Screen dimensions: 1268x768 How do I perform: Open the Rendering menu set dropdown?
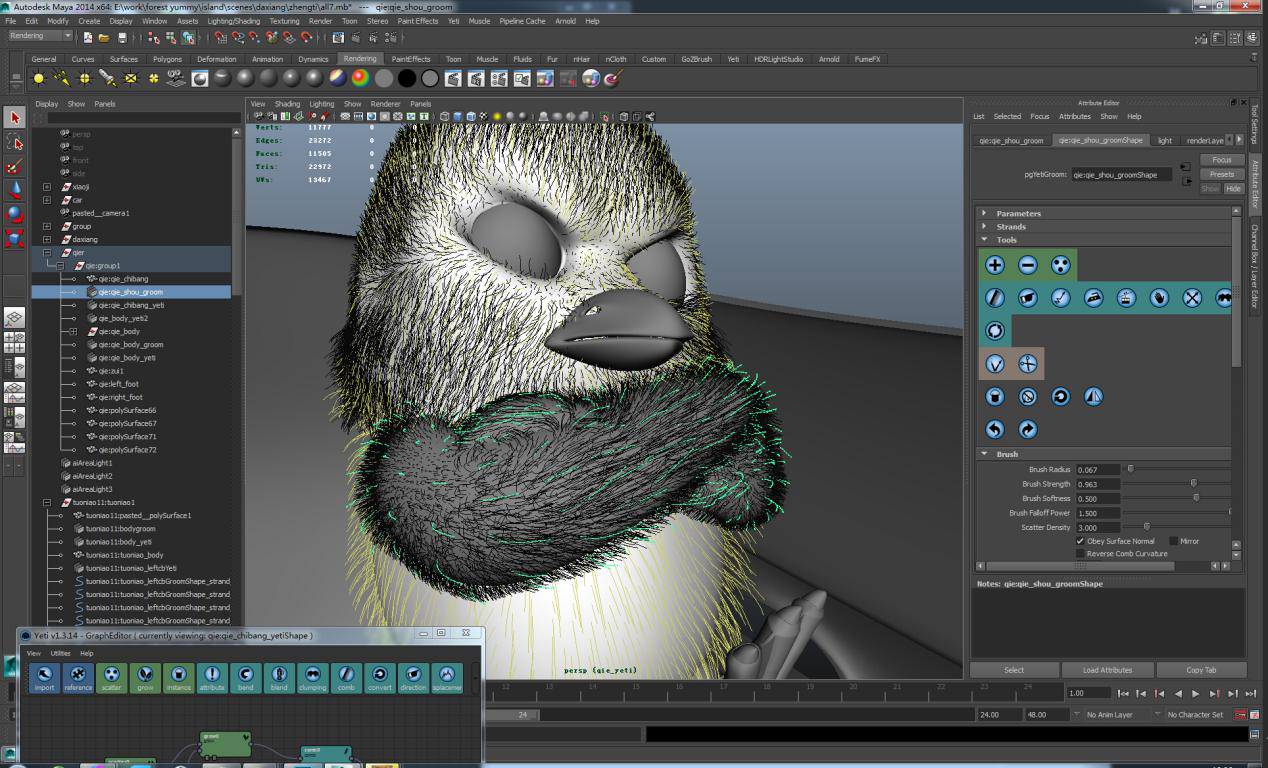click(40, 36)
